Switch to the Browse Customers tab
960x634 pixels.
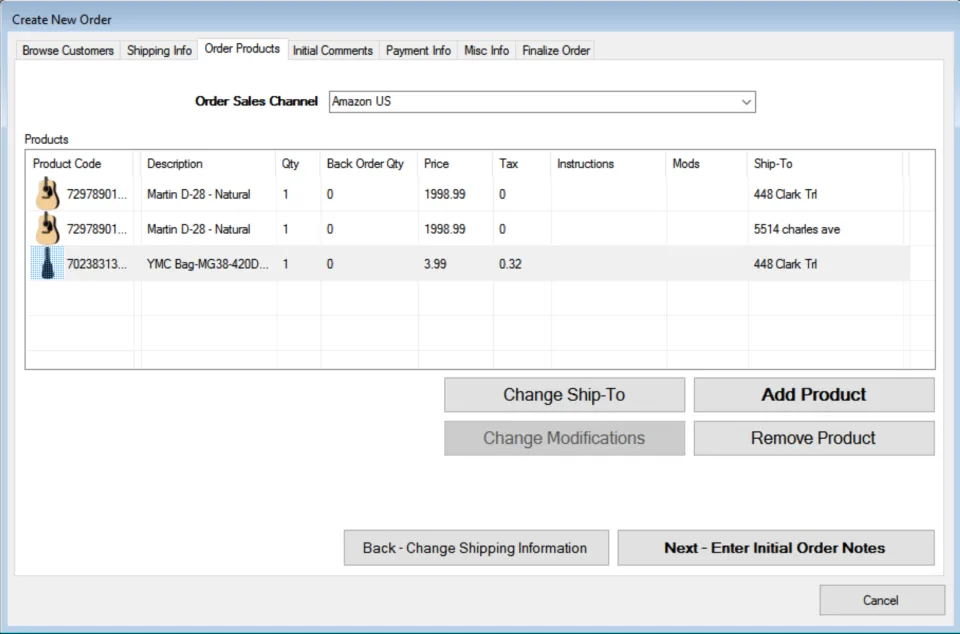[x=68, y=50]
